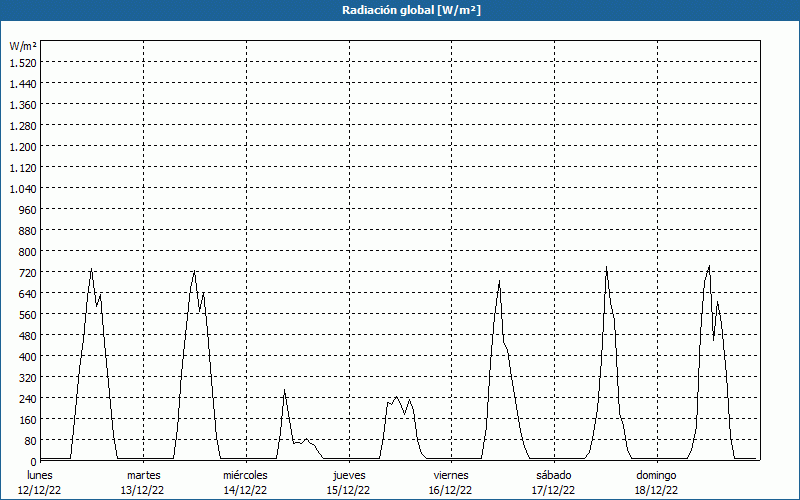Select the 560 y-axis value
This screenshot has height=500, width=800.
(28, 315)
